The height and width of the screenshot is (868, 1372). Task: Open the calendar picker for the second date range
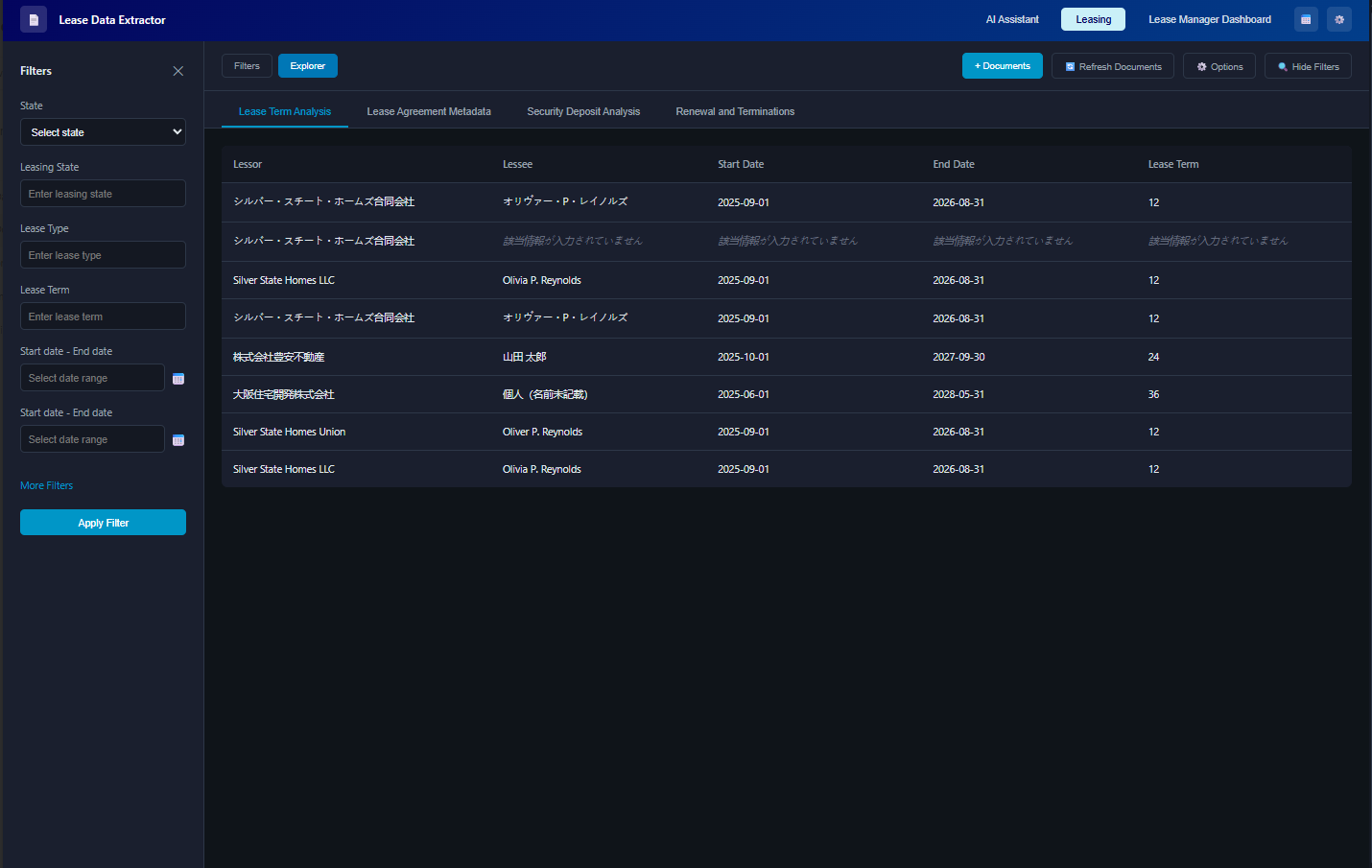178,439
